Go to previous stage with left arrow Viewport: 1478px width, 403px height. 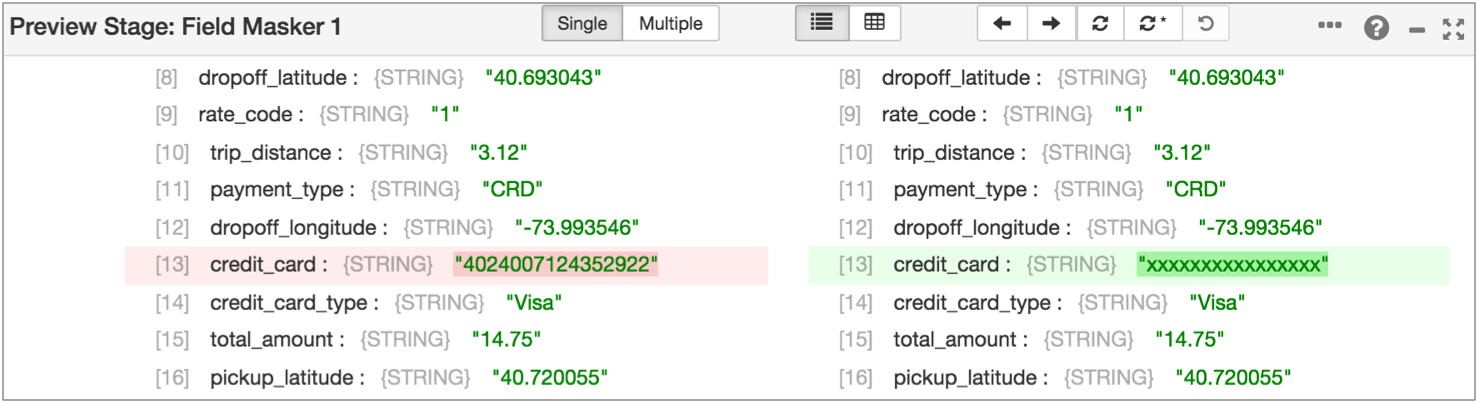[1002, 24]
